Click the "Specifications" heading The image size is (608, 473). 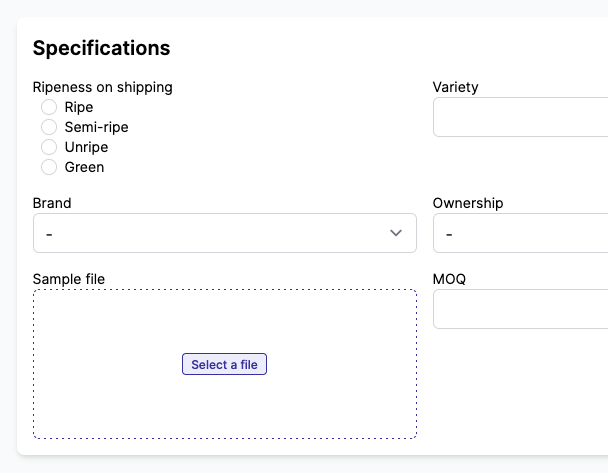pos(102,48)
